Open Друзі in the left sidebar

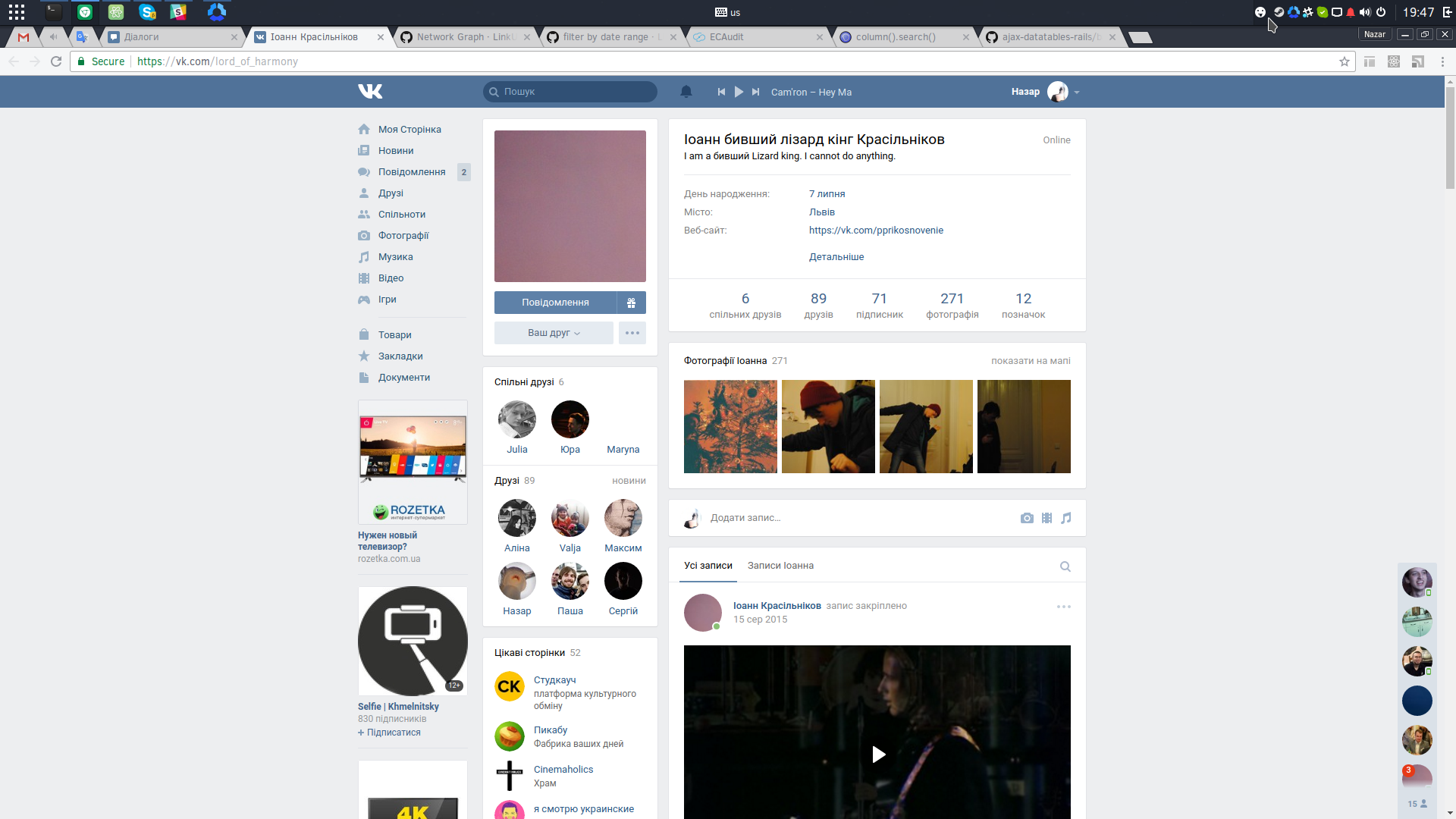pos(391,193)
